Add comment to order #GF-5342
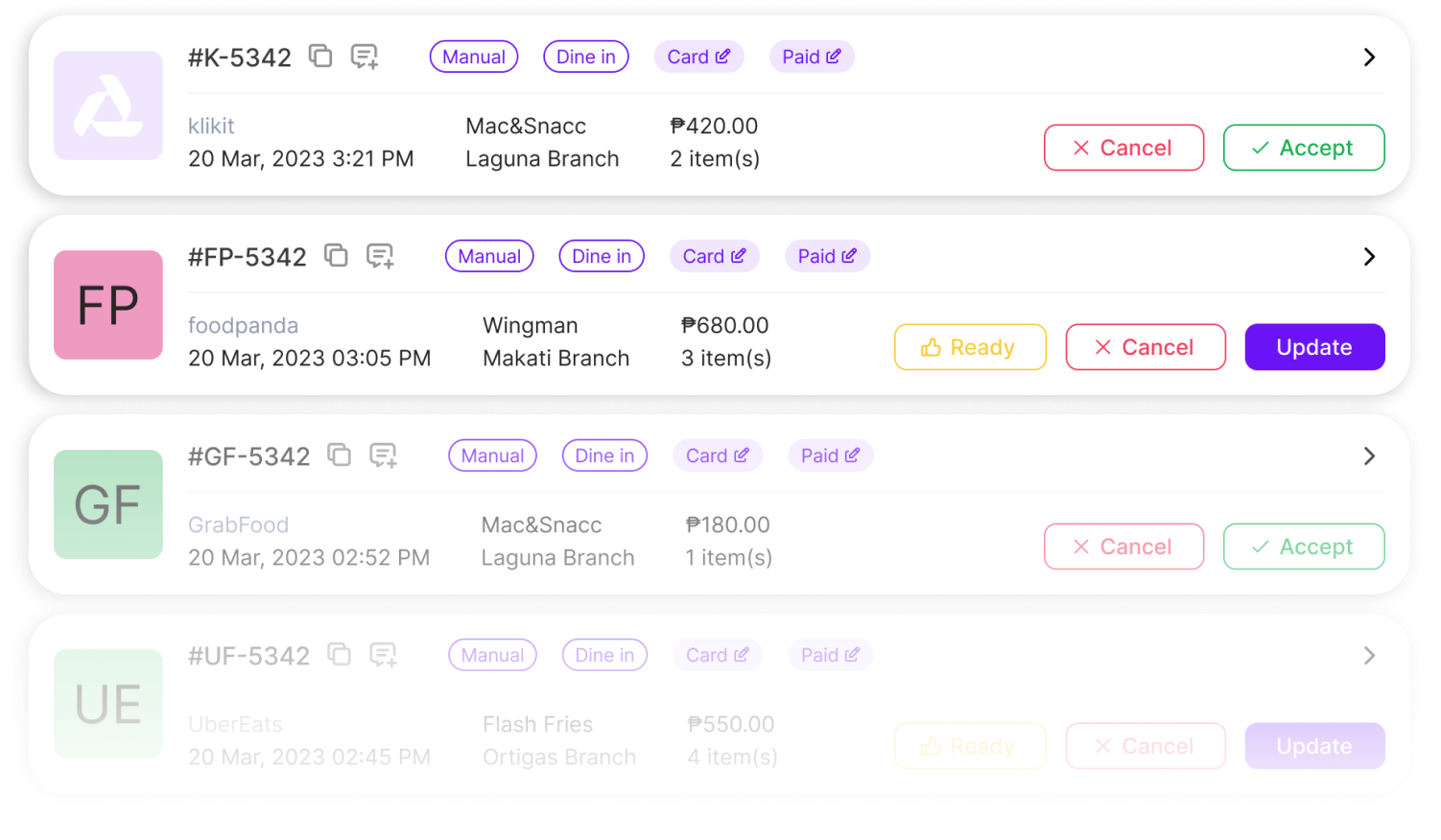Screen dimensions: 1441x840 [x=384, y=455]
